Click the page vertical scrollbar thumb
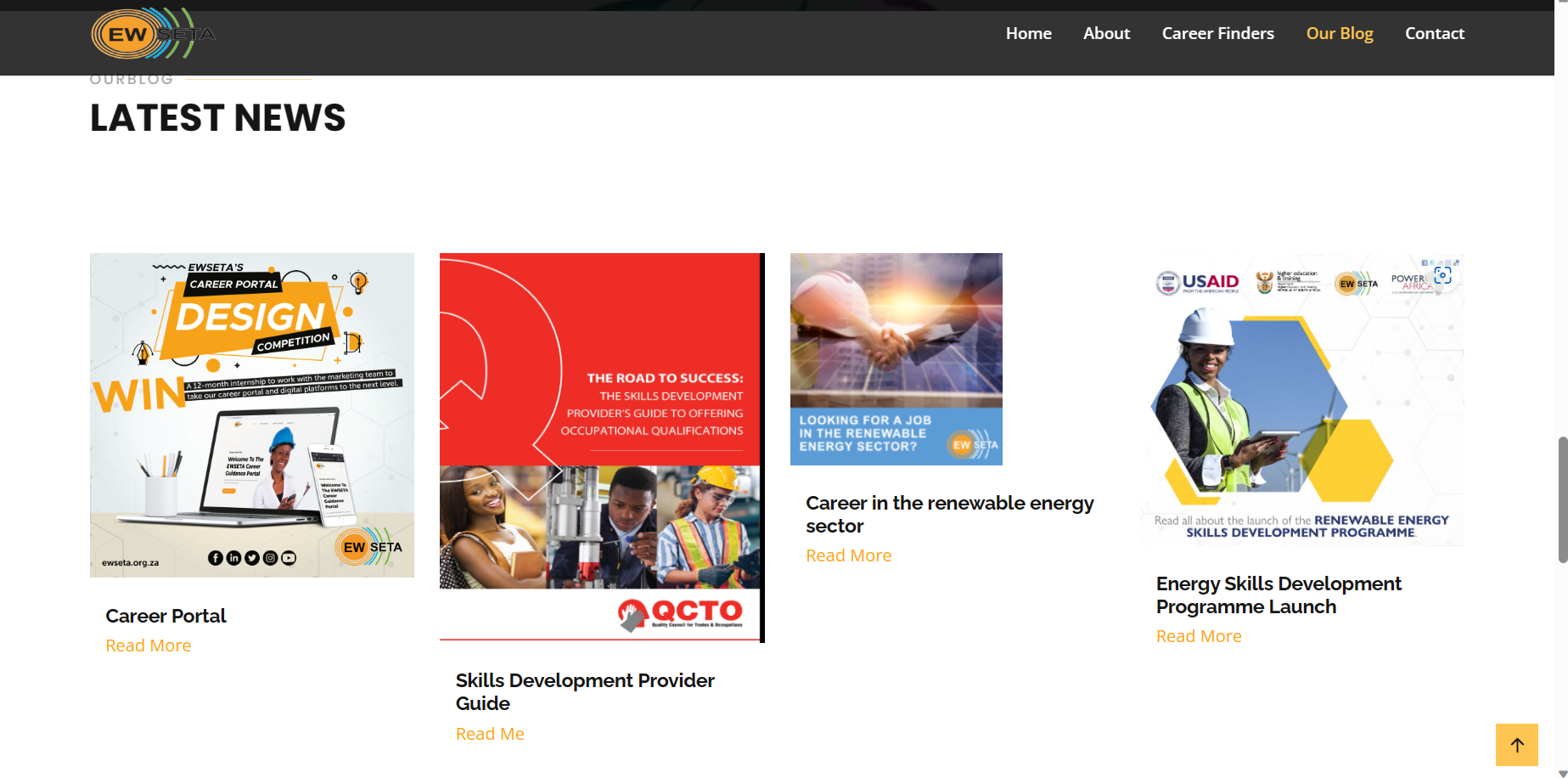The width and height of the screenshot is (1568, 778). [1562, 499]
